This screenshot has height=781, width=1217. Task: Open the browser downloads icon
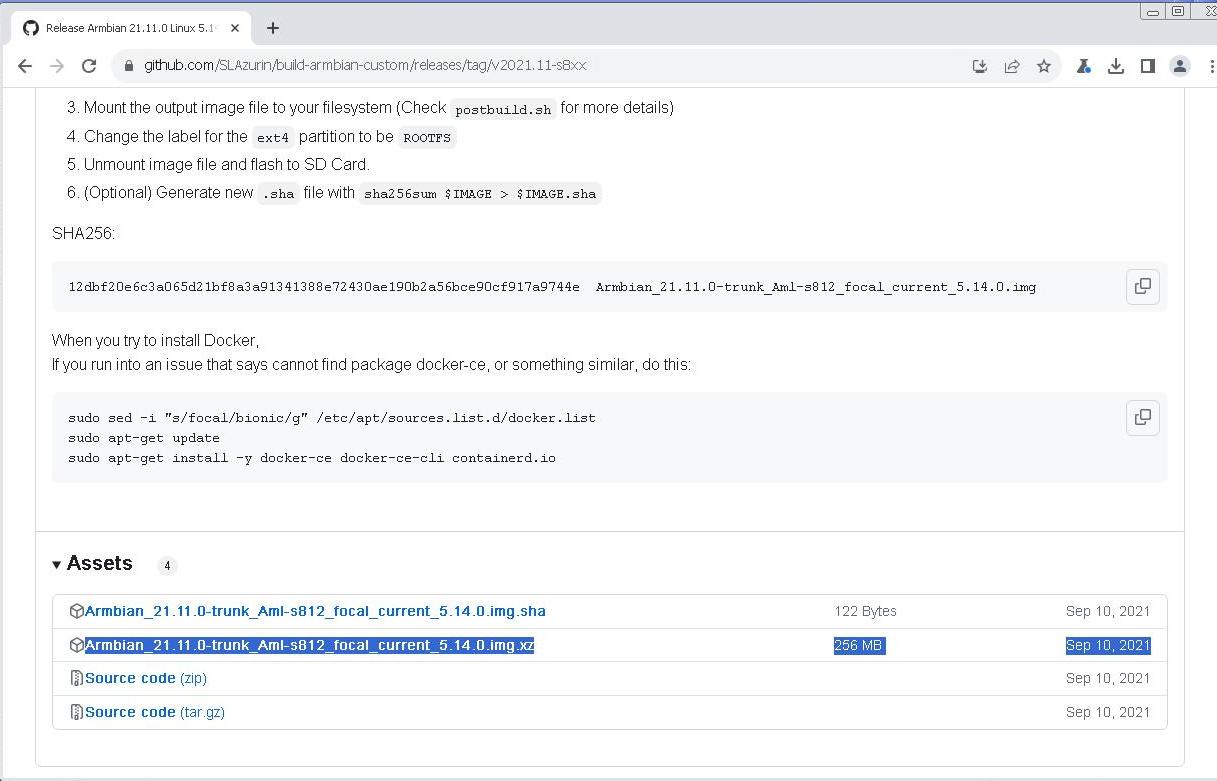1115,66
